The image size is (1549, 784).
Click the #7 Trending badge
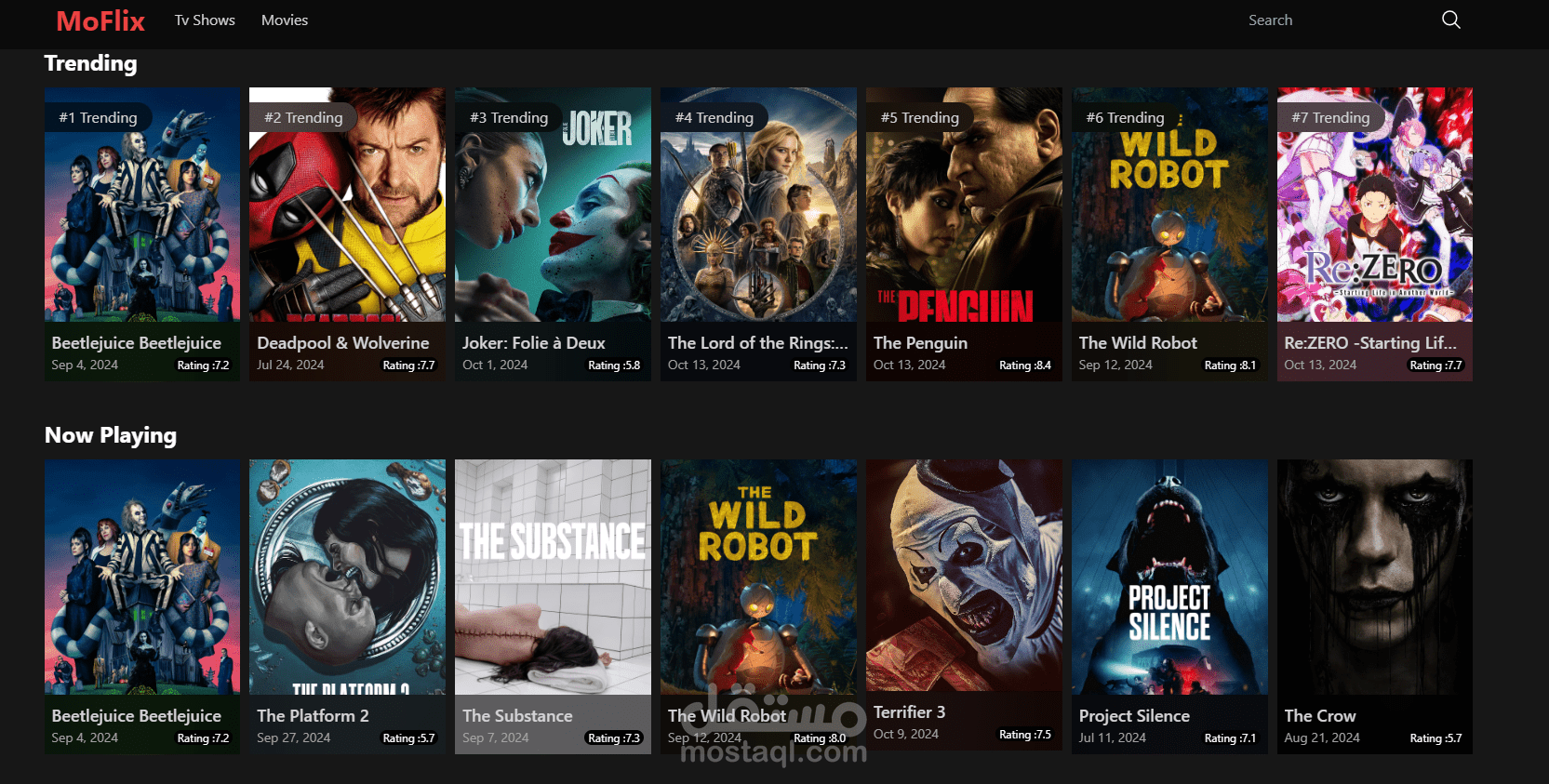tap(1331, 117)
